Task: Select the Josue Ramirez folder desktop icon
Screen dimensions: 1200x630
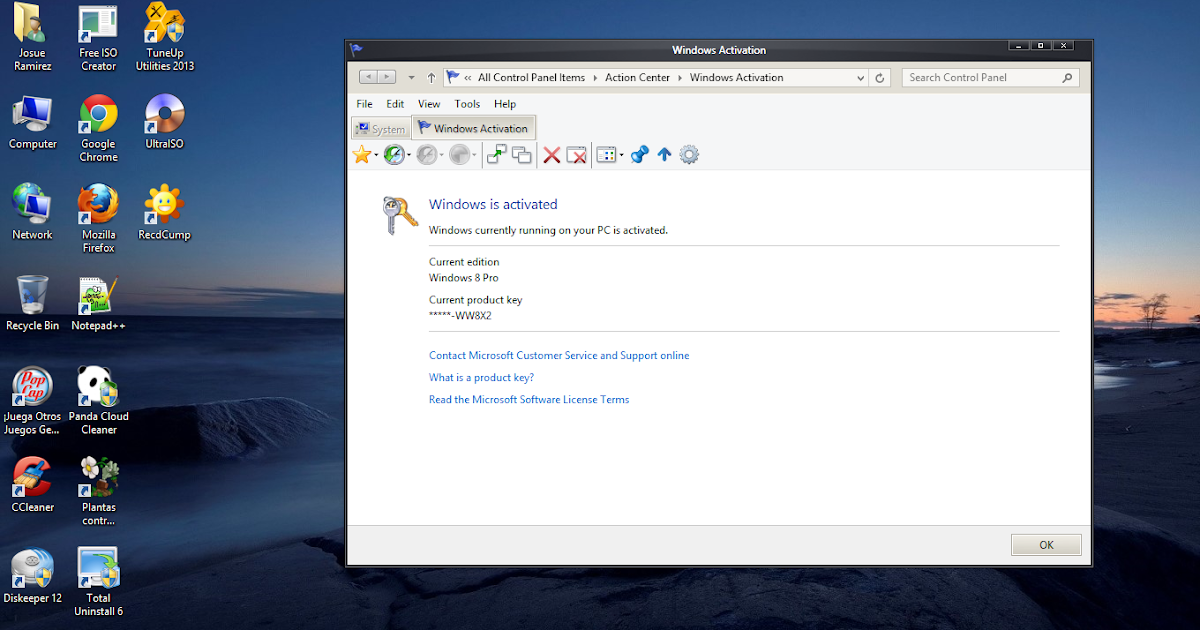Action: click(32, 39)
